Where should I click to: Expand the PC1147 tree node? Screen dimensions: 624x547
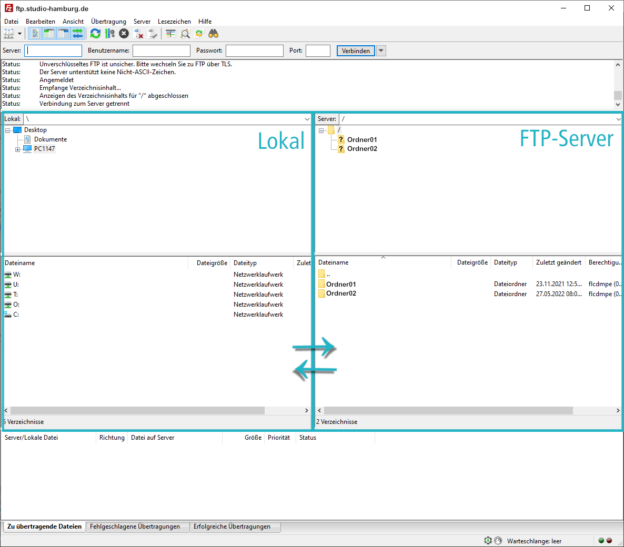17,148
